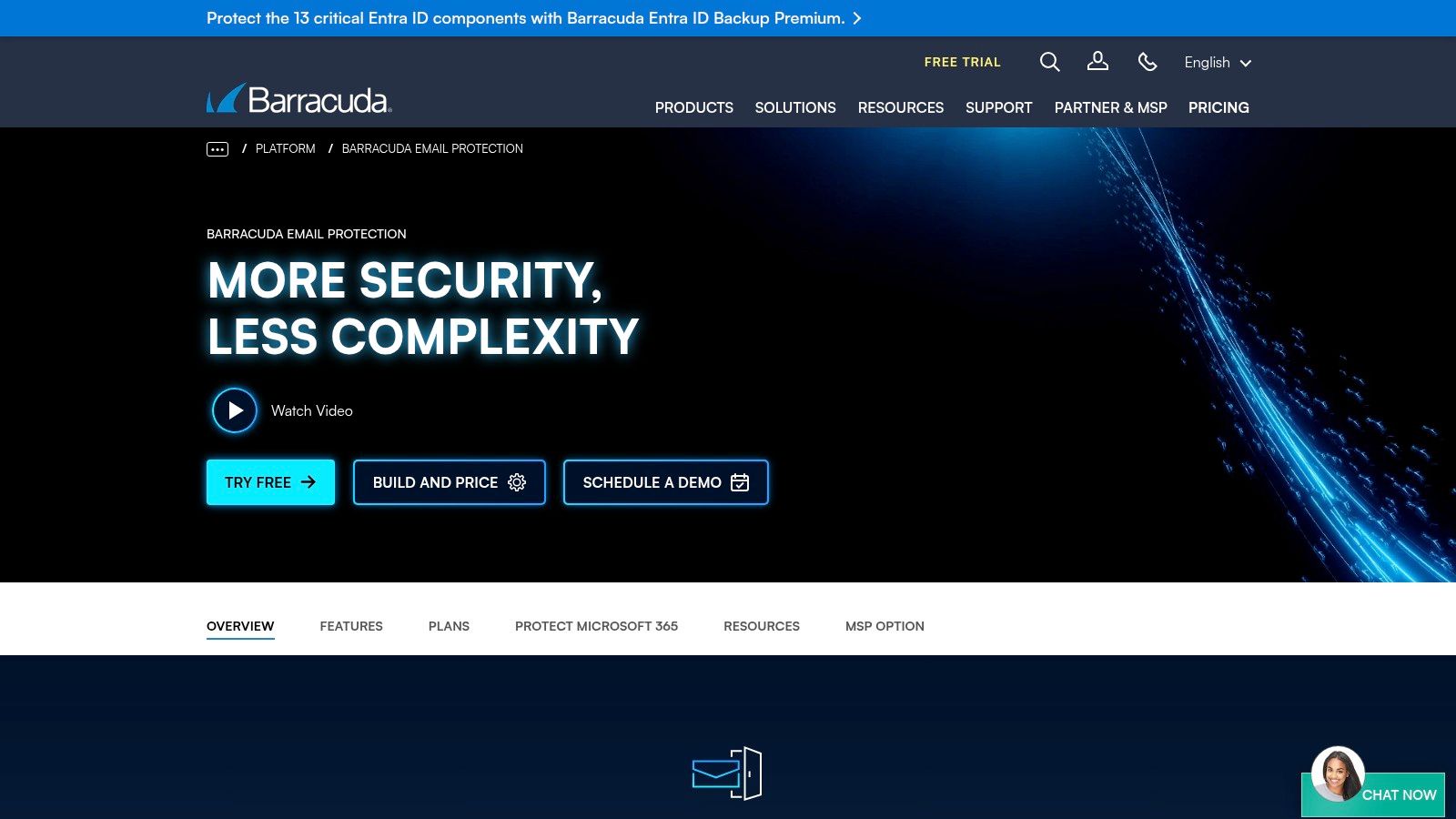This screenshot has width=1456, height=819.
Task: Click the email envelope door icon
Action: coord(726,773)
